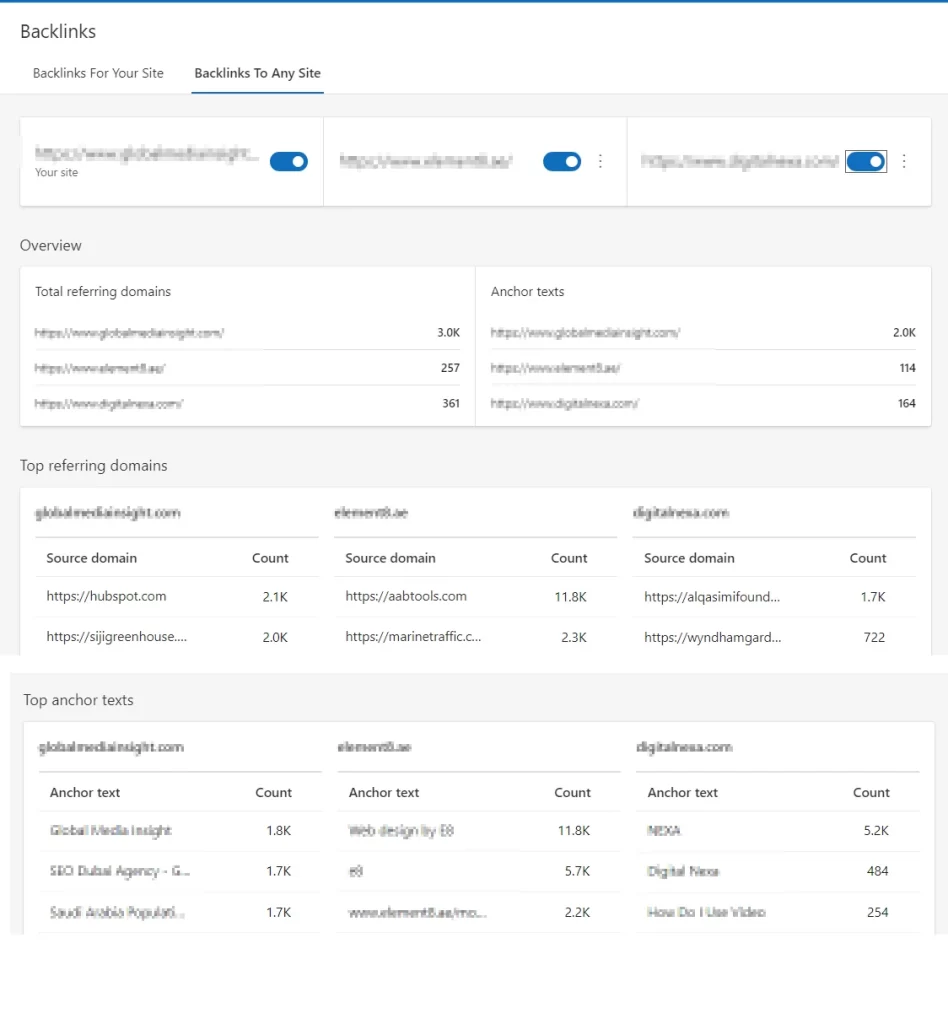The height and width of the screenshot is (1024, 948).
Task: Open the options menu for element8.ae site
Action: 600,162
